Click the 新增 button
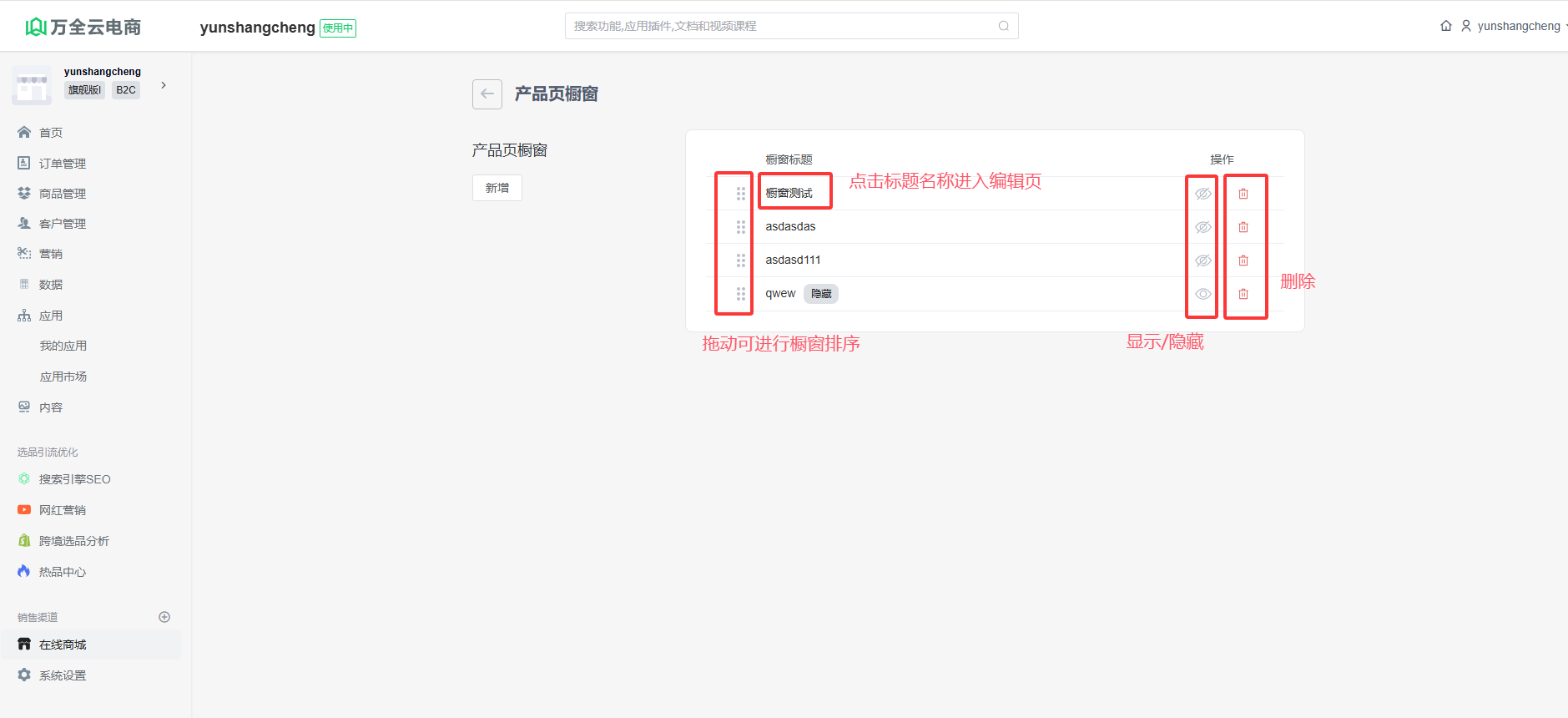Screen dimensions: 1568x718 pyautogui.click(x=497, y=188)
